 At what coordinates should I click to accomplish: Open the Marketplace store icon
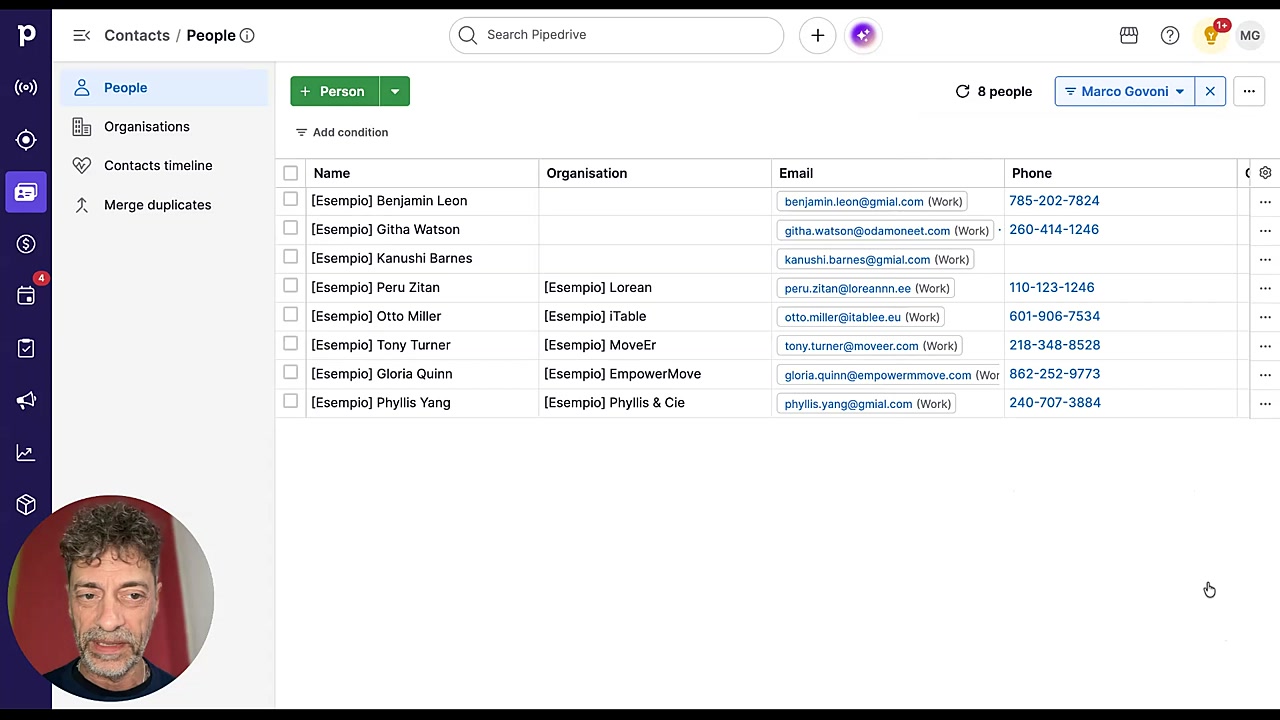1129,35
